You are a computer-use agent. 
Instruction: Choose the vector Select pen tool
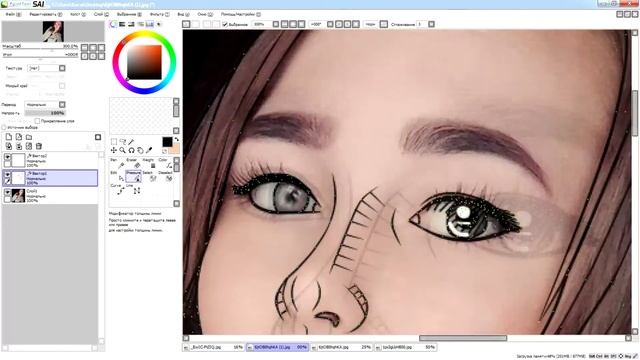(149, 176)
